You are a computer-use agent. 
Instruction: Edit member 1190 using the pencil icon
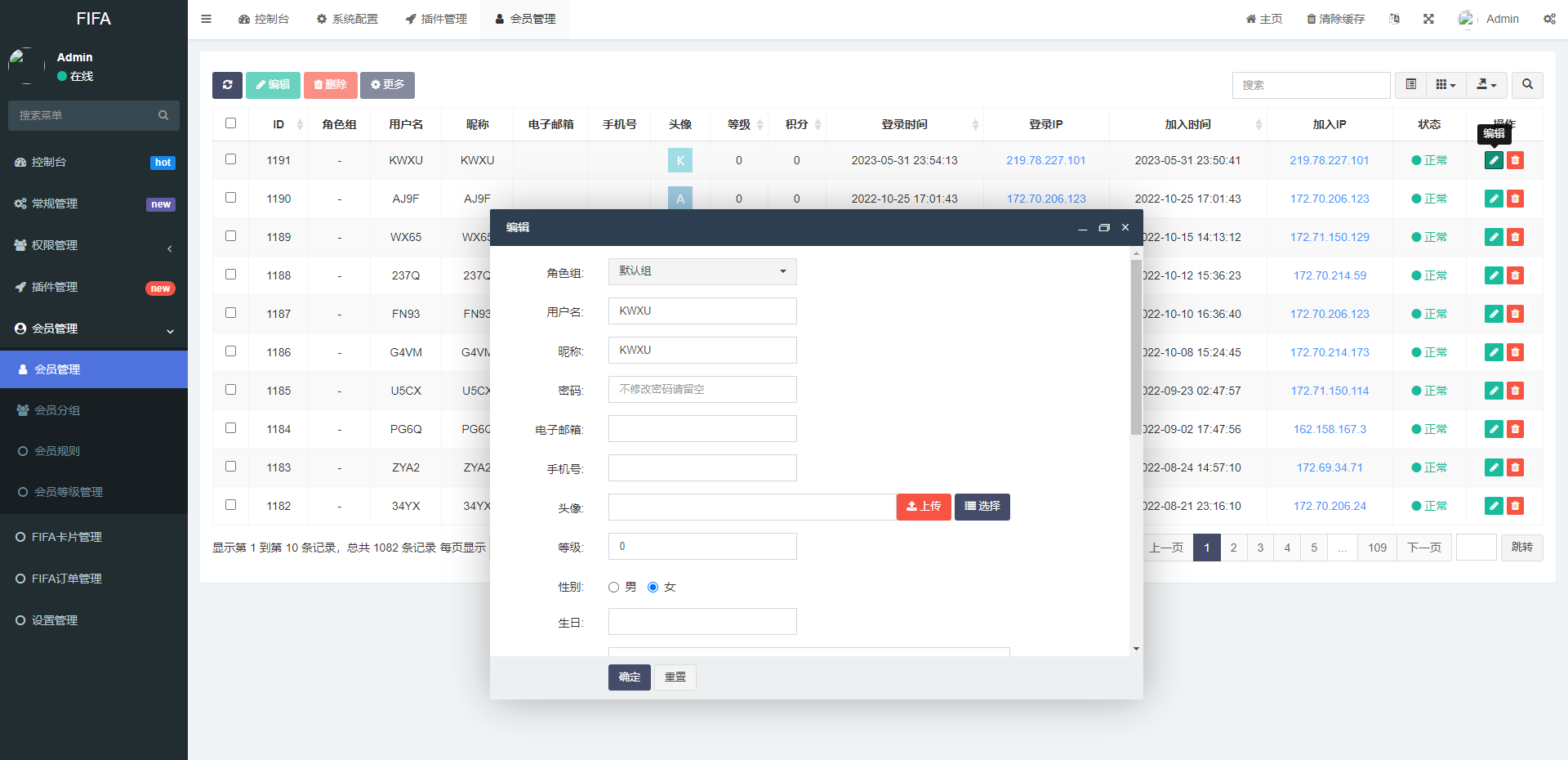coord(1494,199)
